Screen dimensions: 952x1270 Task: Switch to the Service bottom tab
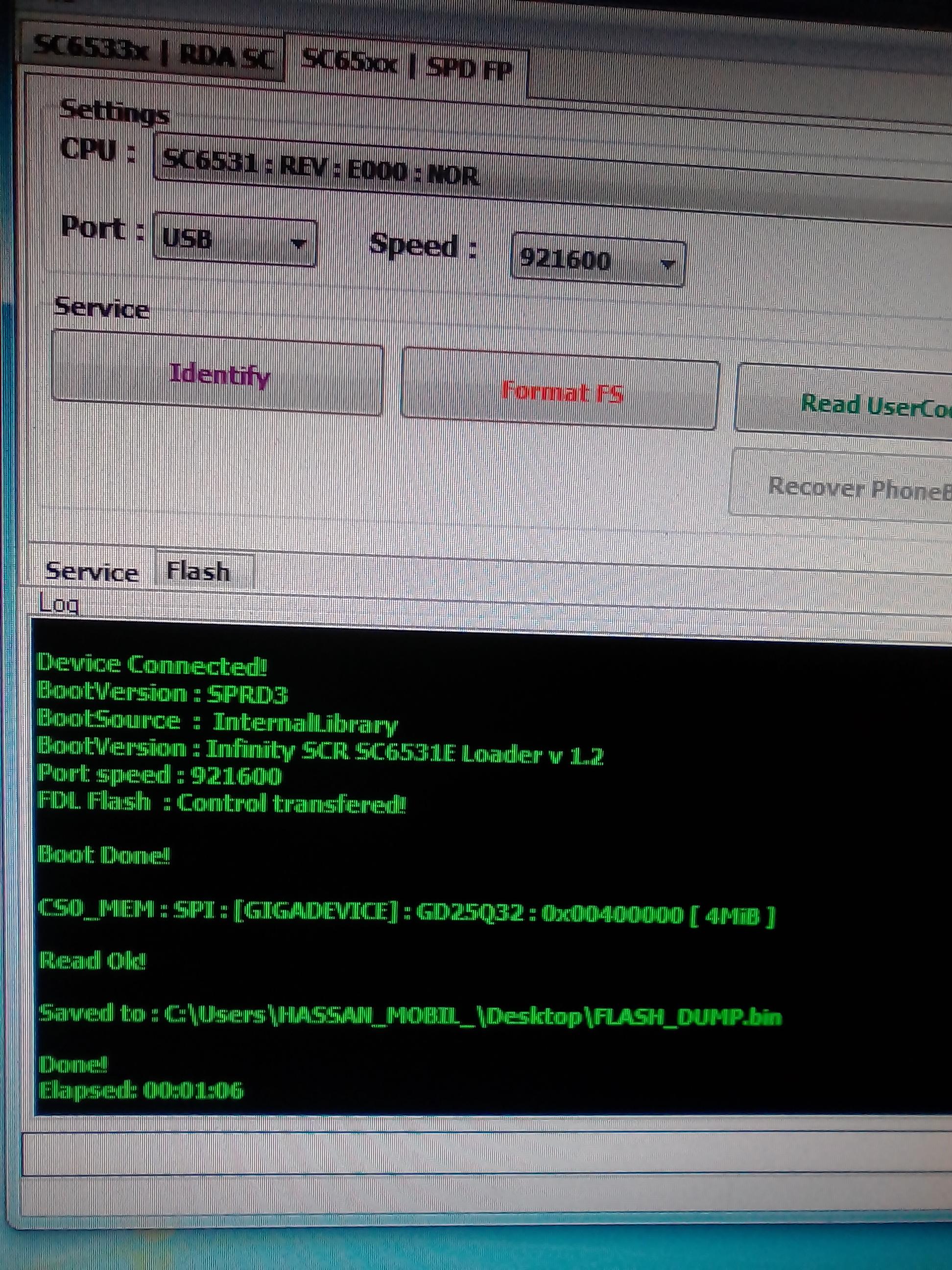[x=92, y=572]
